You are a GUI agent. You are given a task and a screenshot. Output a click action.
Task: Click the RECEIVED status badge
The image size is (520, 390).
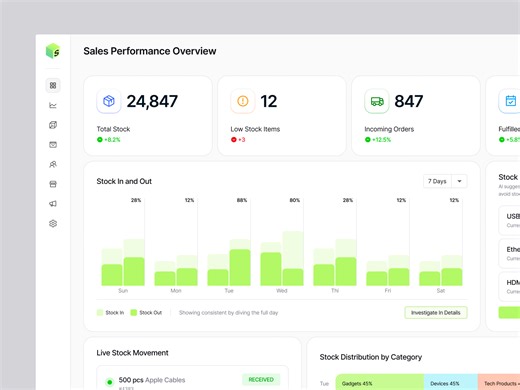coord(261,380)
